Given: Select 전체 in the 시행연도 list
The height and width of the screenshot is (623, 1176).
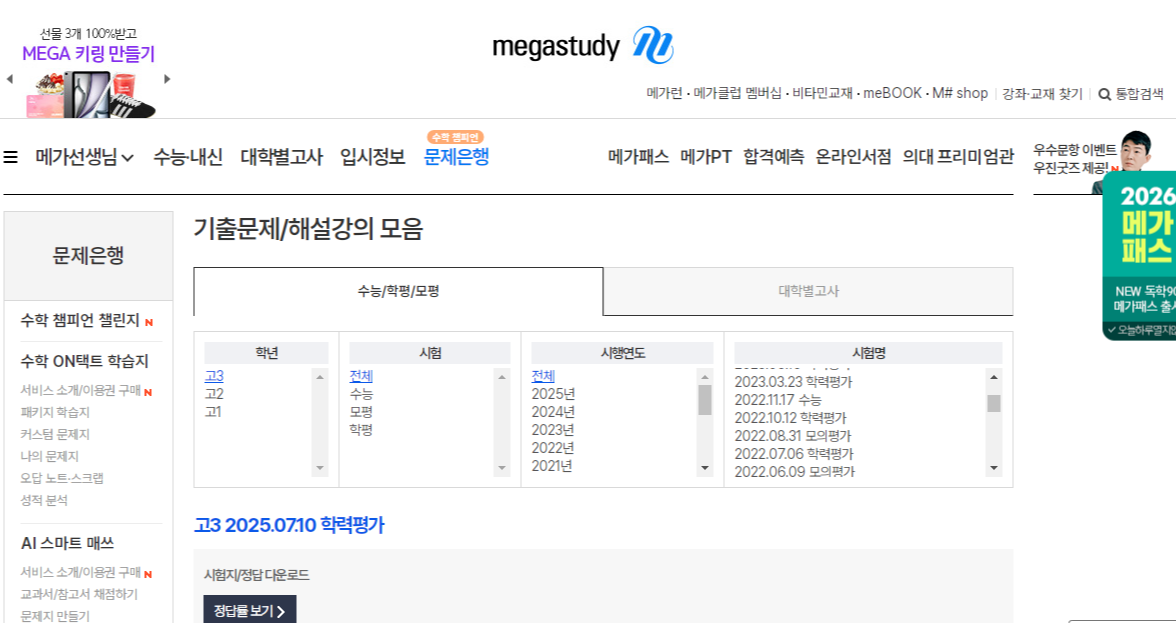Looking at the screenshot, I should (543, 376).
